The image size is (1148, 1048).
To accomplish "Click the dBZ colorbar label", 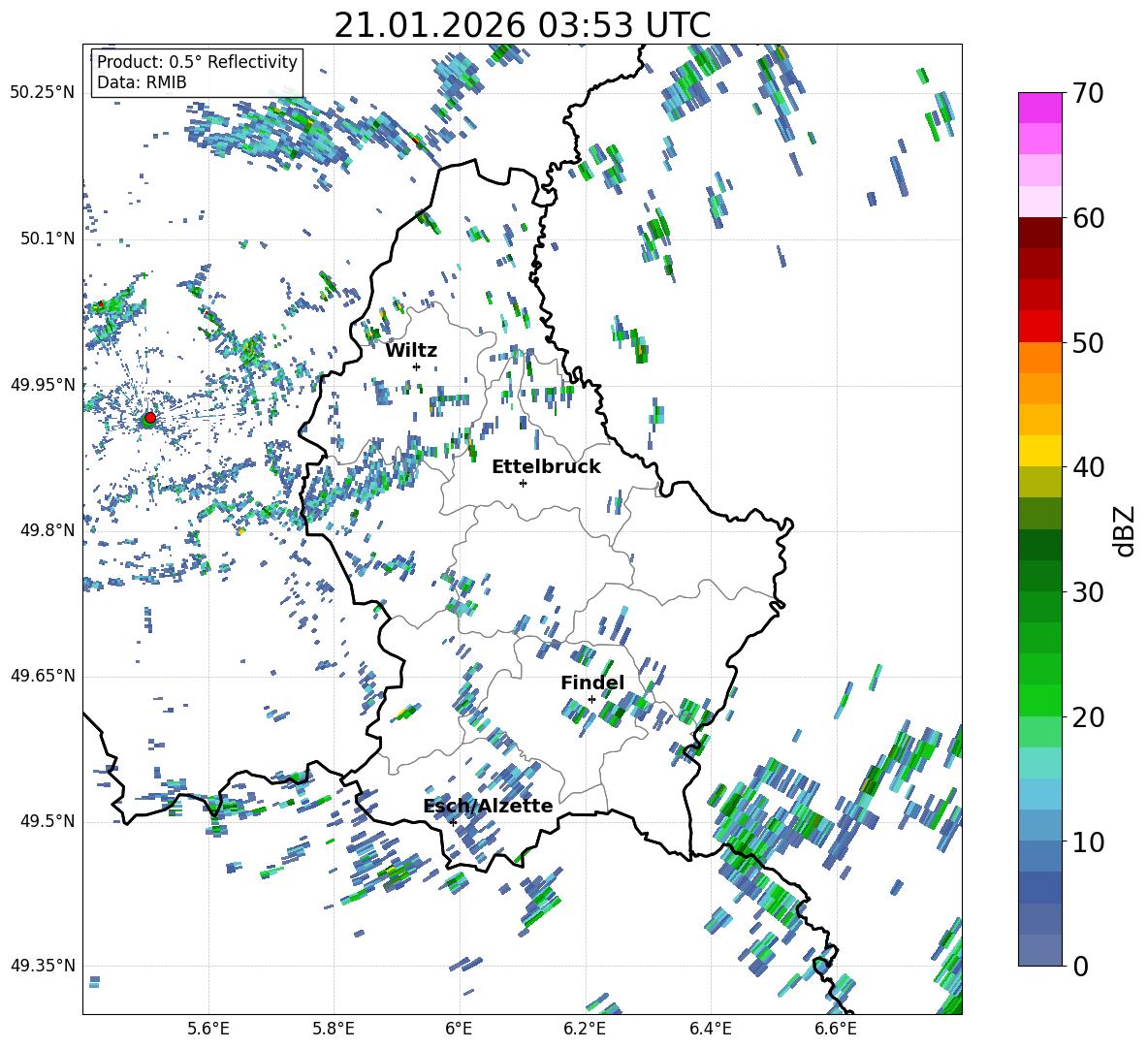I will click(1126, 530).
